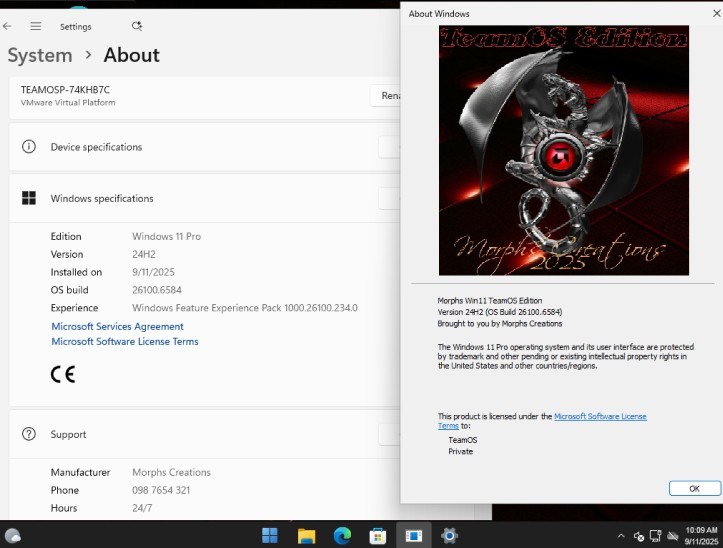Click the network tray icon

click(x=655, y=536)
